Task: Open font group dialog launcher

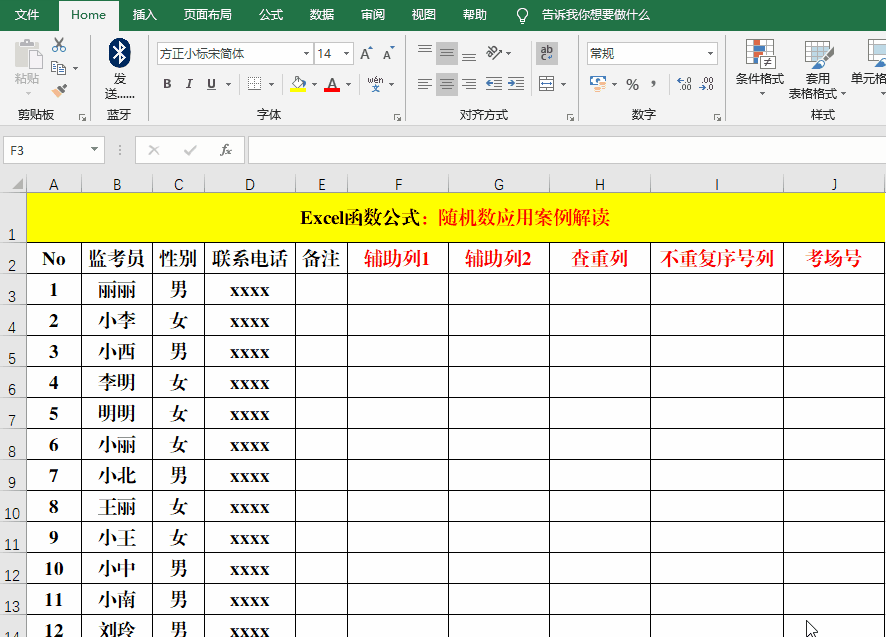Action: pos(397,118)
